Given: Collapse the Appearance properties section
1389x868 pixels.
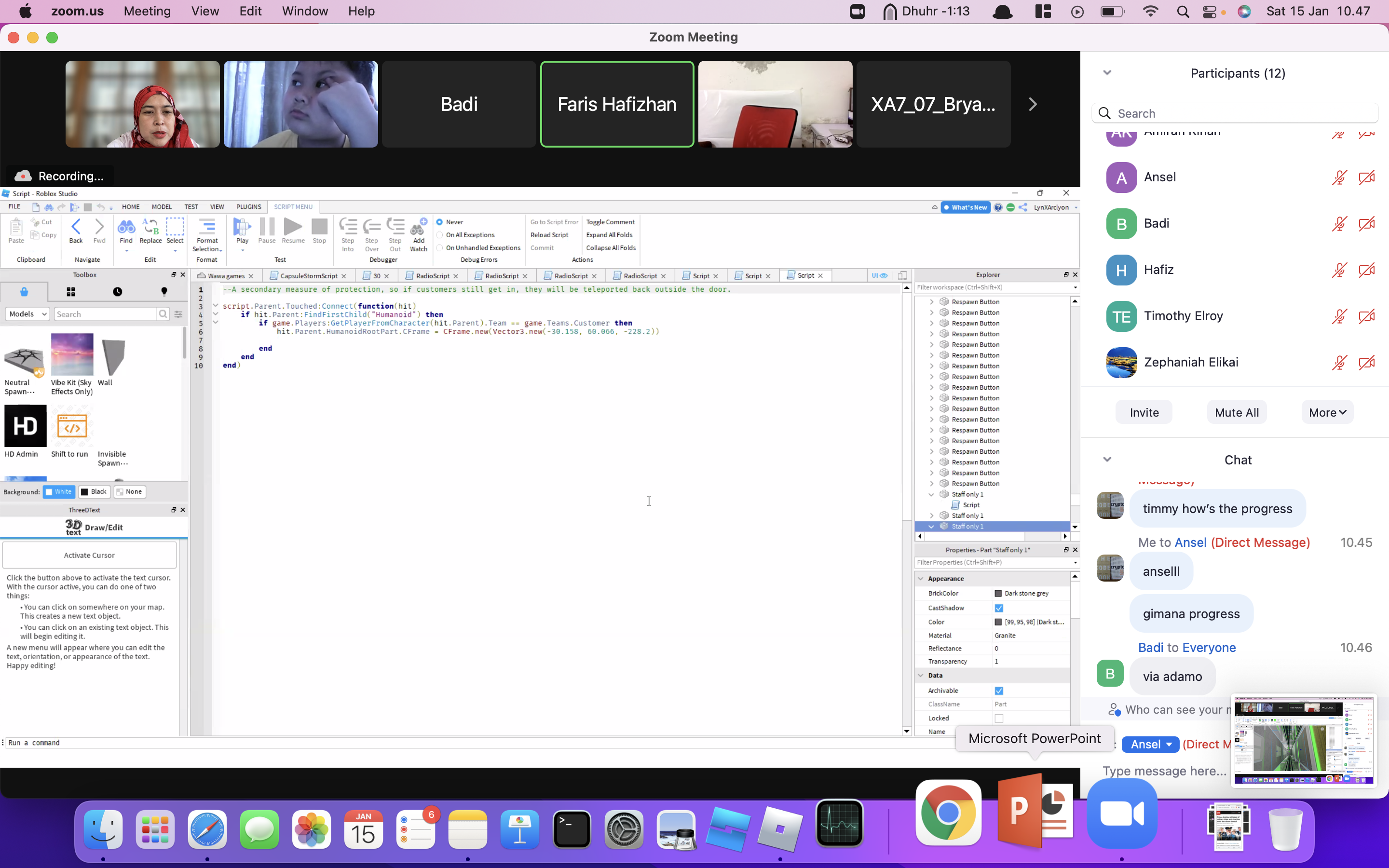Looking at the screenshot, I should click(x=921, y=579).
